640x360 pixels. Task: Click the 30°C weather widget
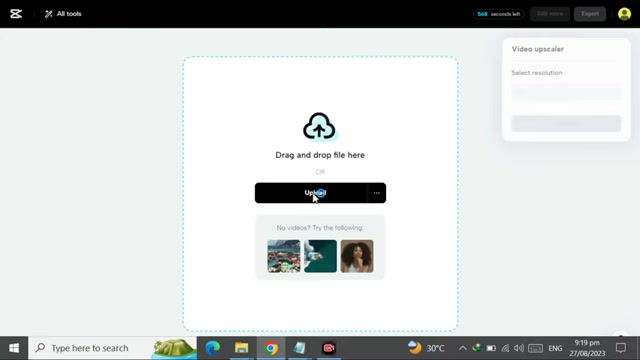click(426, 348)
